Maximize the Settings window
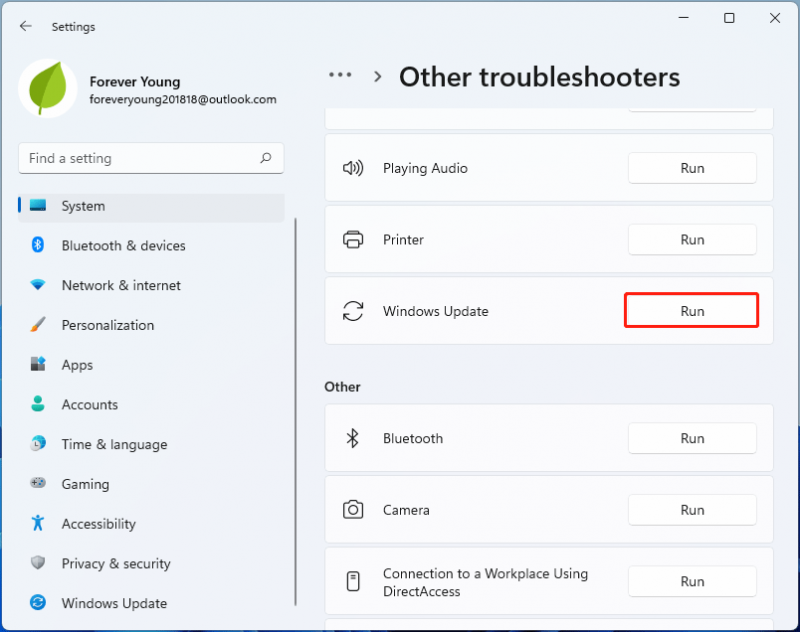The image size is (800, 632). tap(729, 18)
